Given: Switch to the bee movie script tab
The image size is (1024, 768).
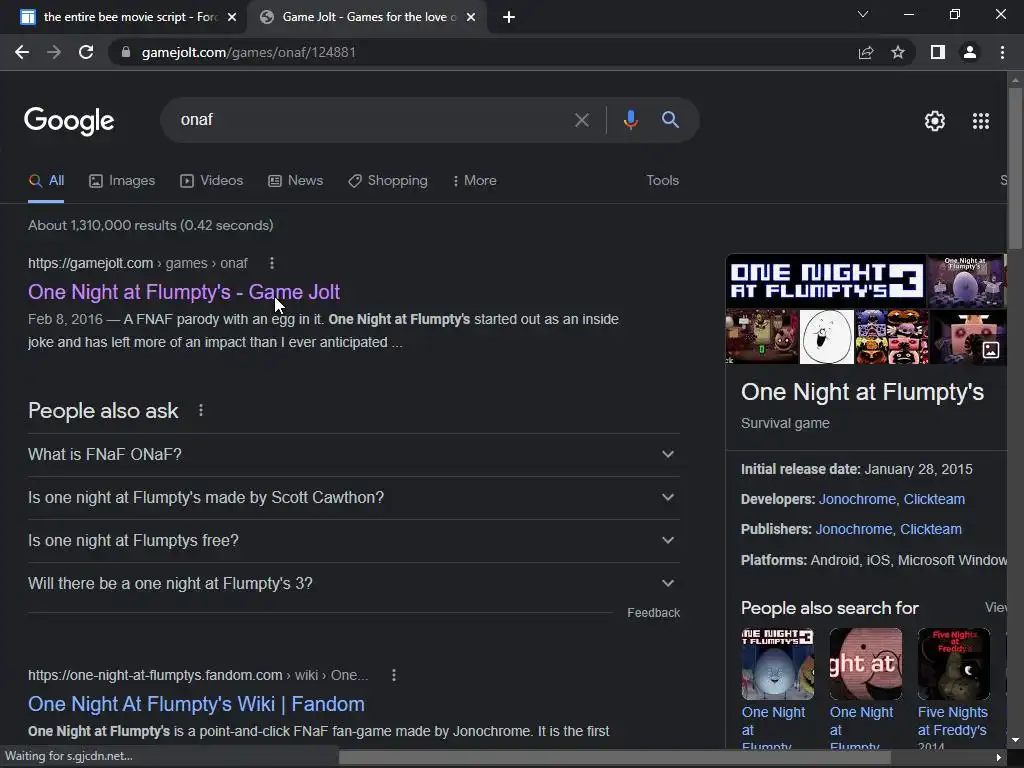Looking at the screenshot, I should [123, 17].
